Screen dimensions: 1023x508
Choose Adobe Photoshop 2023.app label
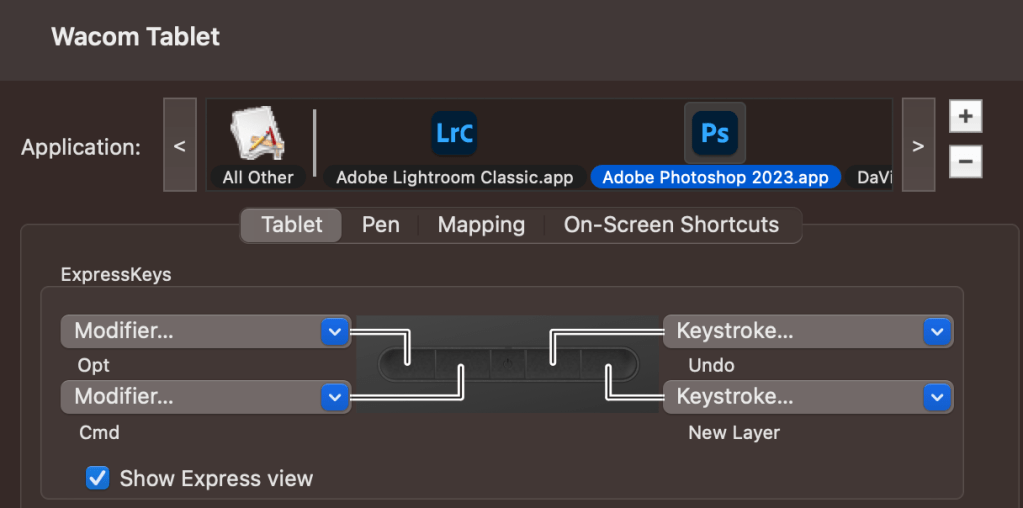tap(715, 178)
